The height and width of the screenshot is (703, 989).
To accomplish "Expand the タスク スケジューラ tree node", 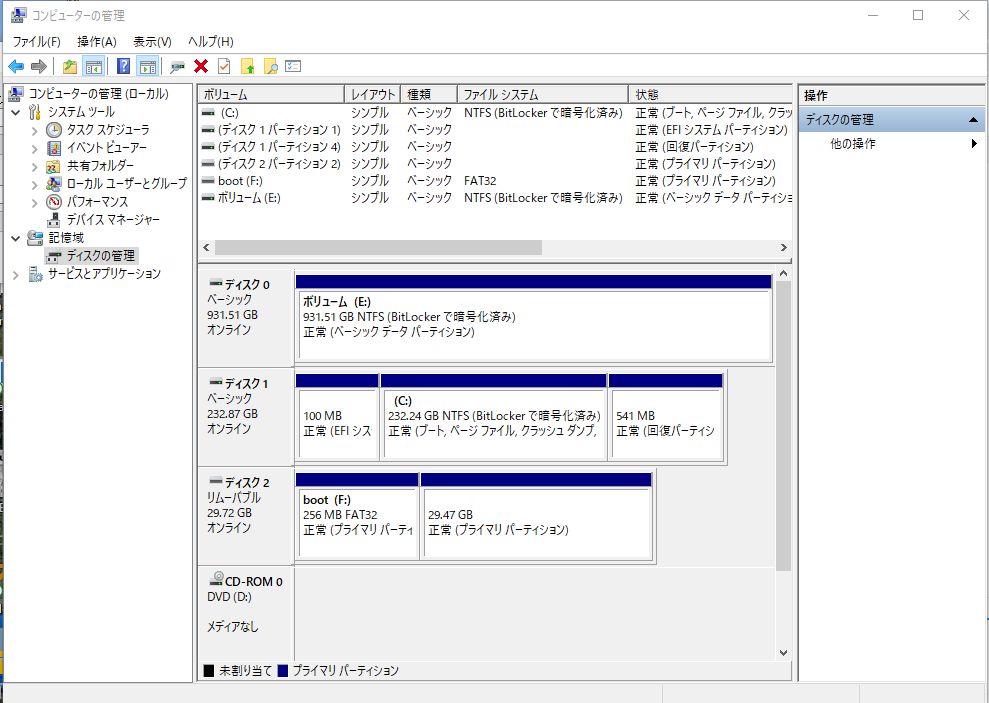I will (35, 130).
